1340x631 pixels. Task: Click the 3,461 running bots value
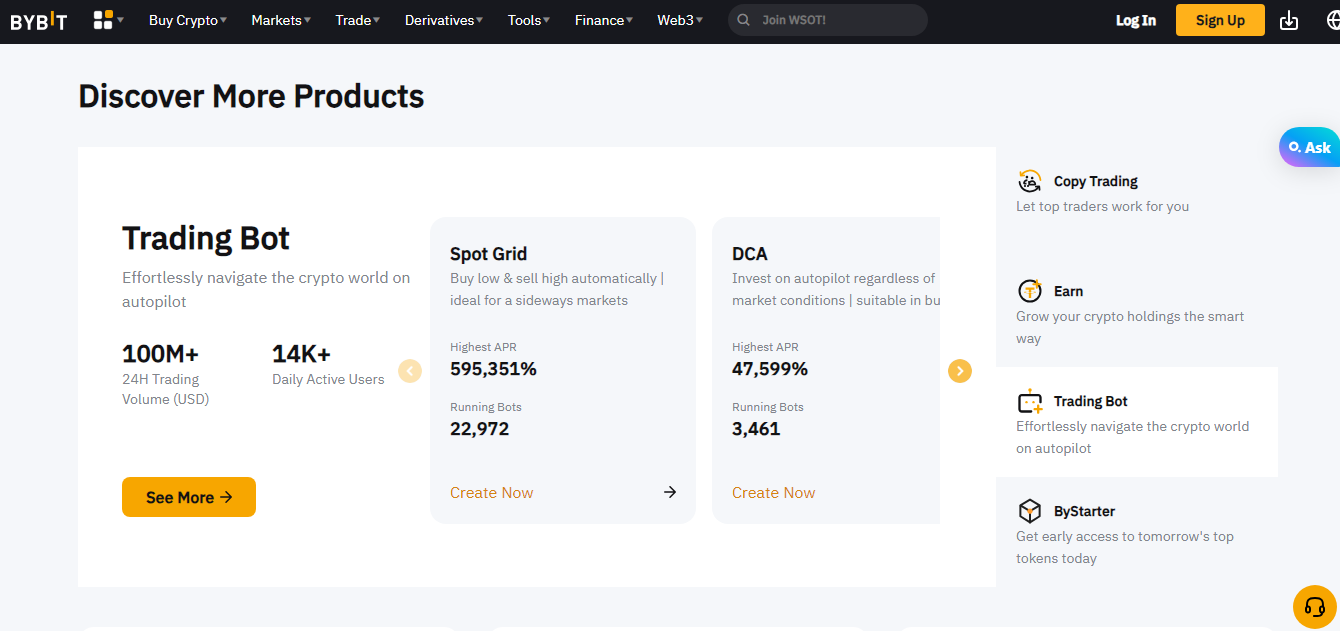756,429
